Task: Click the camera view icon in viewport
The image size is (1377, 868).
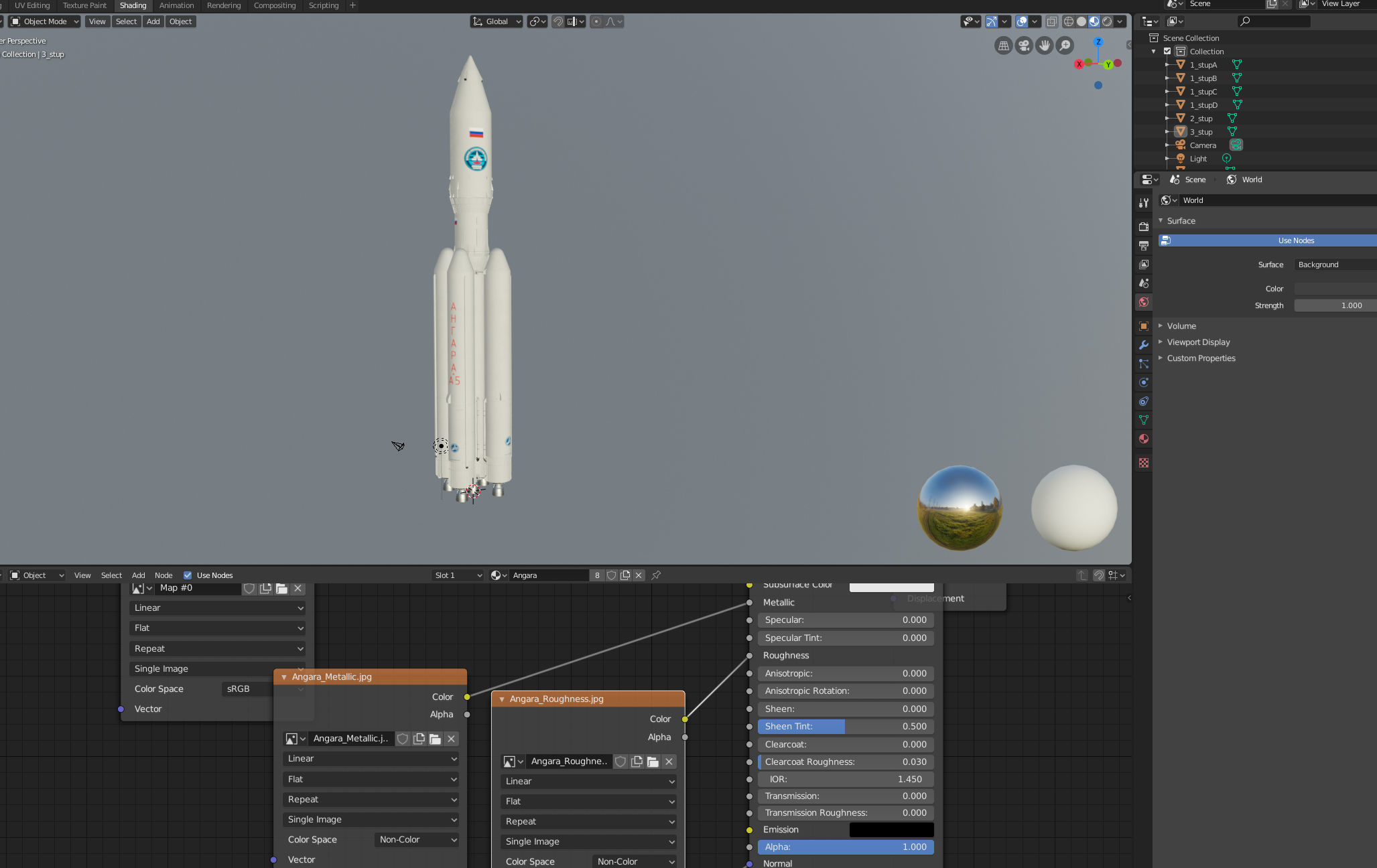Action: [x=1024, y=46]
